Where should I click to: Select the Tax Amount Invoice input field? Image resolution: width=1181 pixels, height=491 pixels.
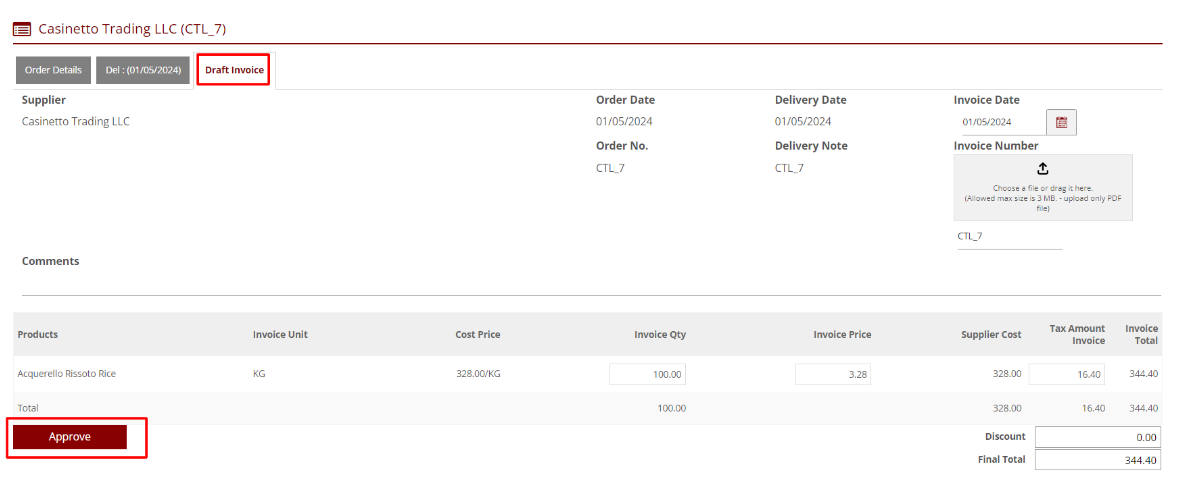1066,374
